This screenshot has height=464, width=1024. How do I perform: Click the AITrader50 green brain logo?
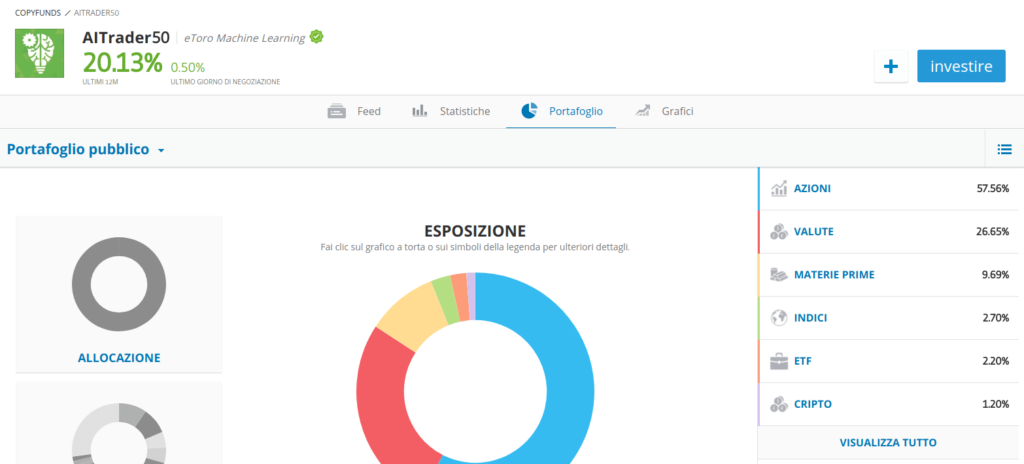point(39,54)
